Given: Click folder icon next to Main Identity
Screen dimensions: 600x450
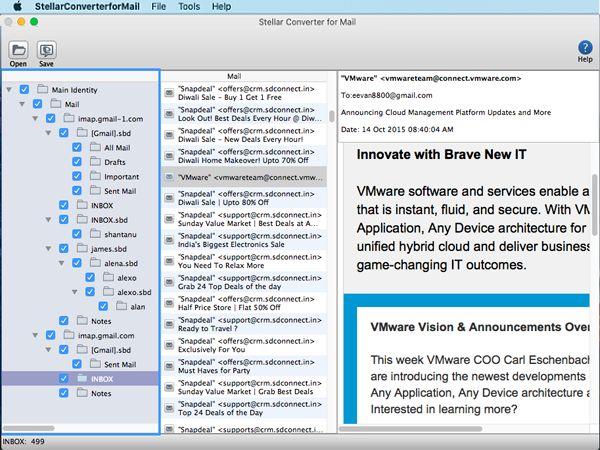Looking at the screenshot, I should (42, 89).
